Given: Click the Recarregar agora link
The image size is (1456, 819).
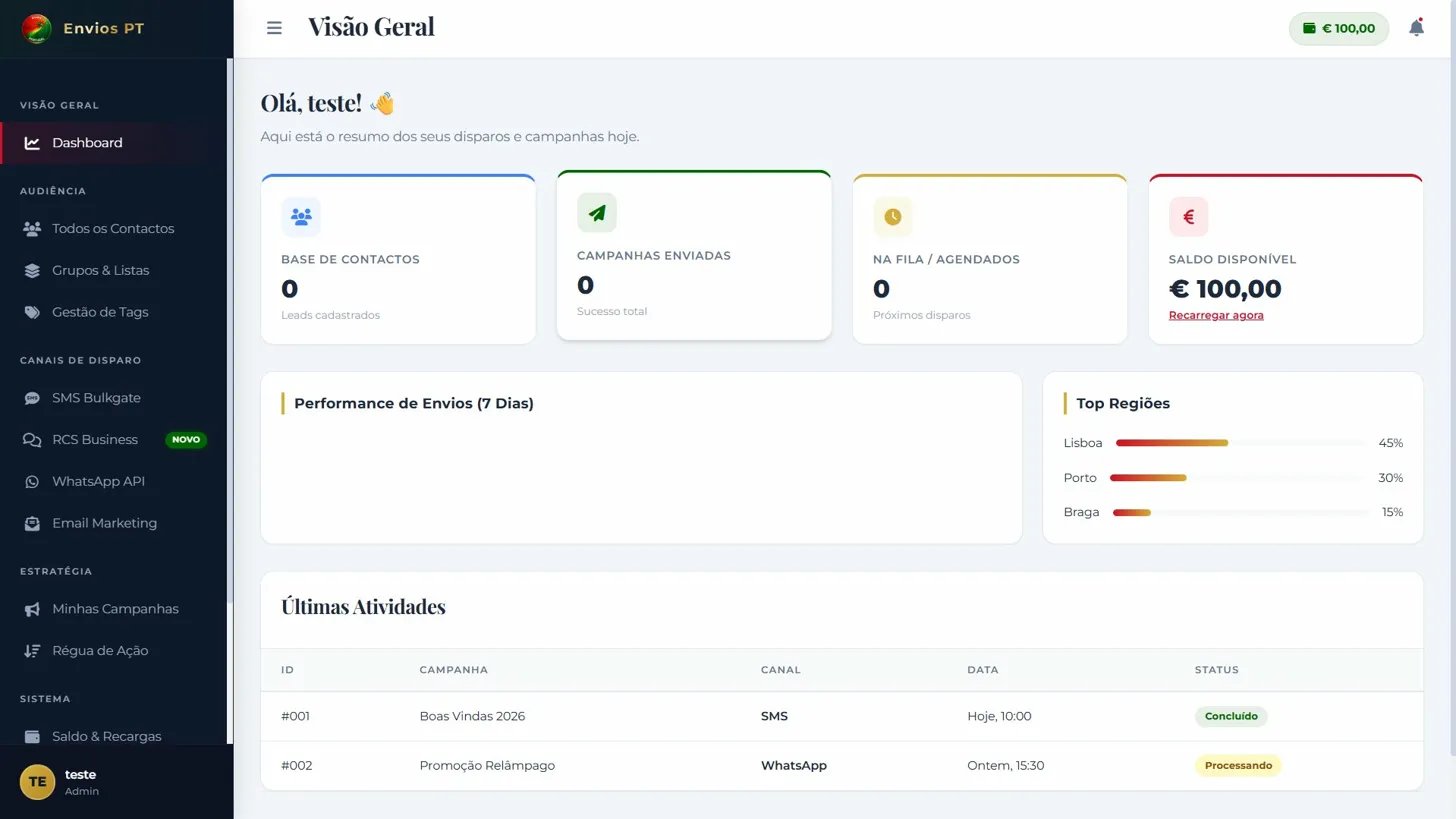Looking at the screenshot, I should [x=1215, y=314].
